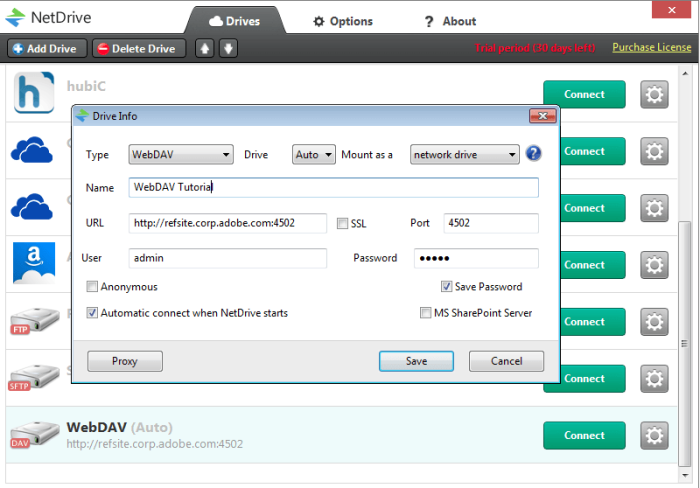Switch to the Drives tab

pos(234,21)
